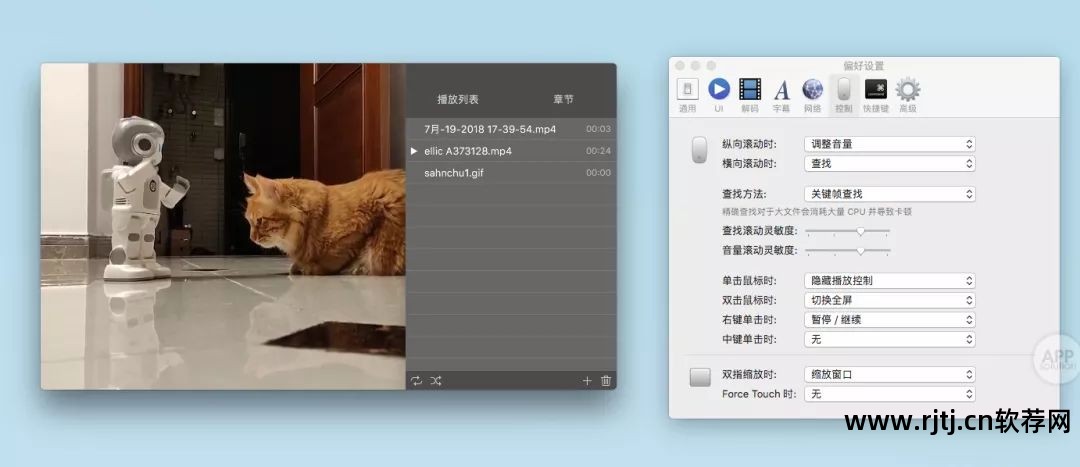Open the 中键单击时 dropdown
This screenshot has width=1080, height=467.
[x=890, y=340]
